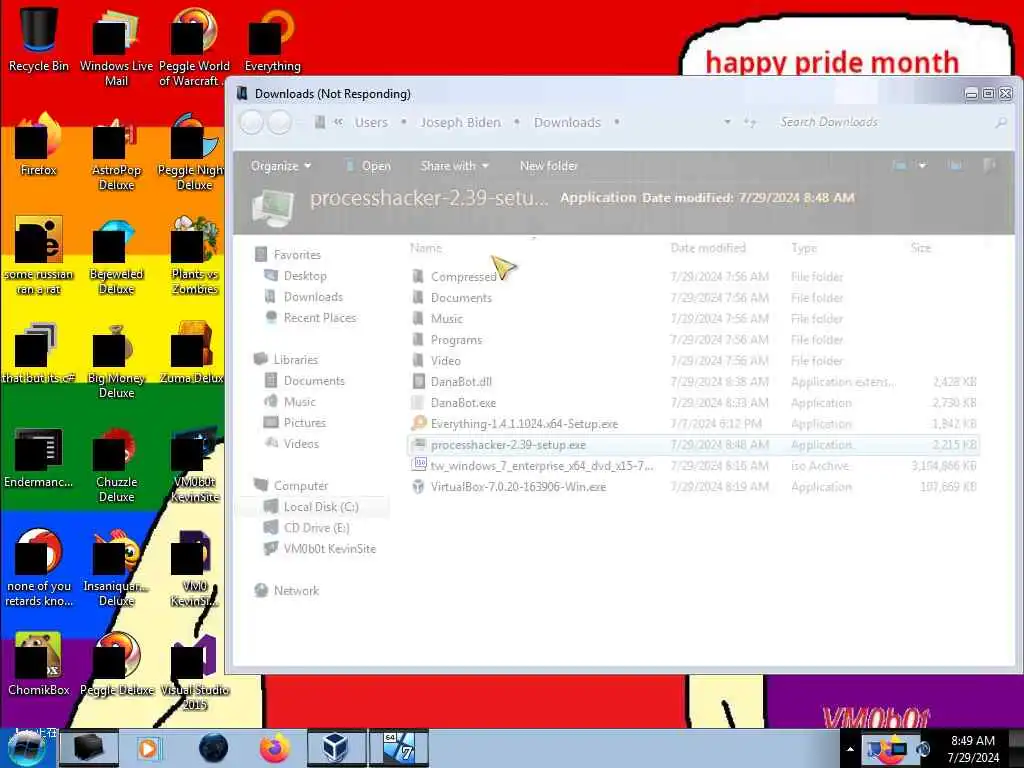Open the Organize dropdown menu
Viewport: 1024px width, 768px height.
tap(281, 166)
